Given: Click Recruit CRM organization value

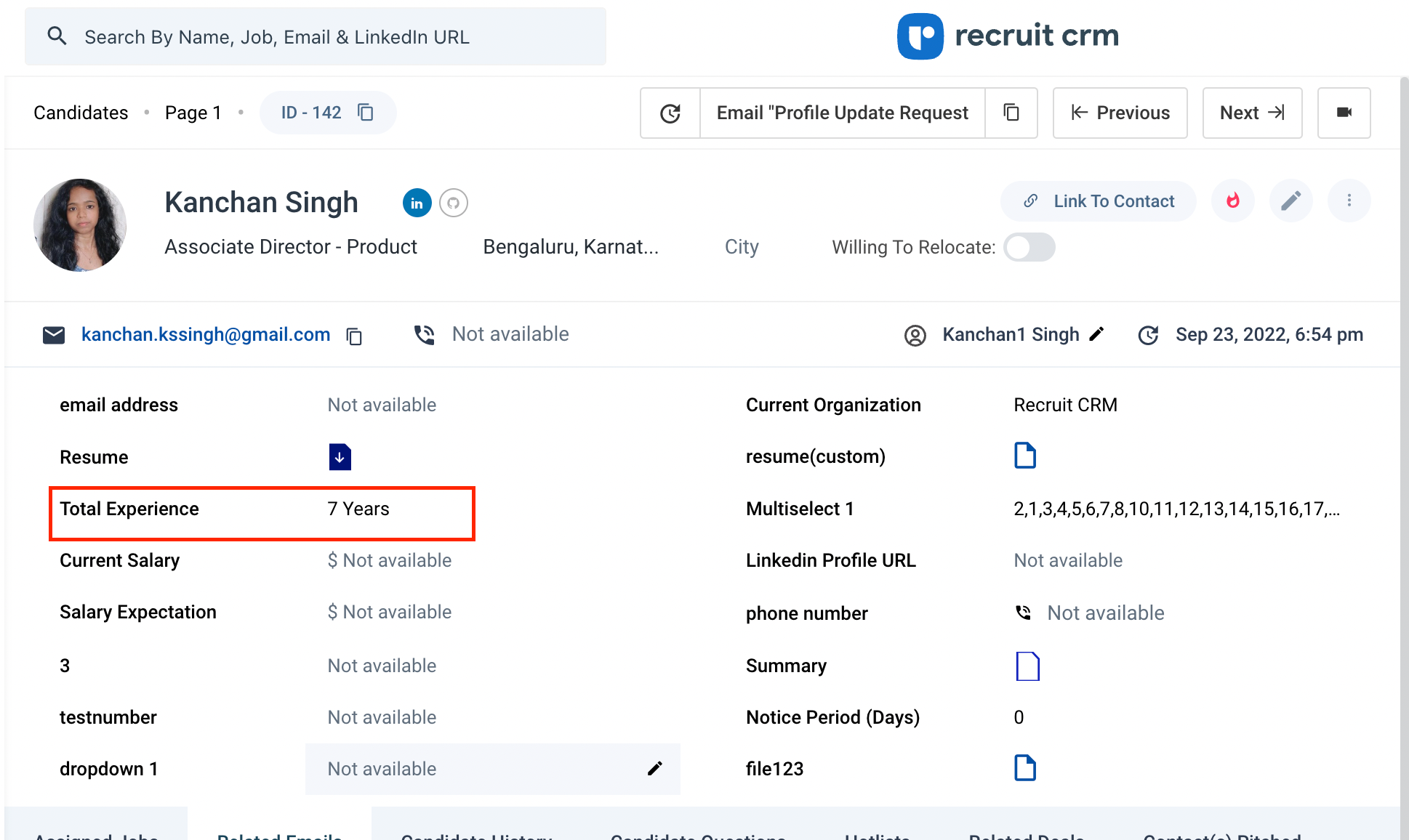Looking at the screenshot, I should click(1065, 405).
